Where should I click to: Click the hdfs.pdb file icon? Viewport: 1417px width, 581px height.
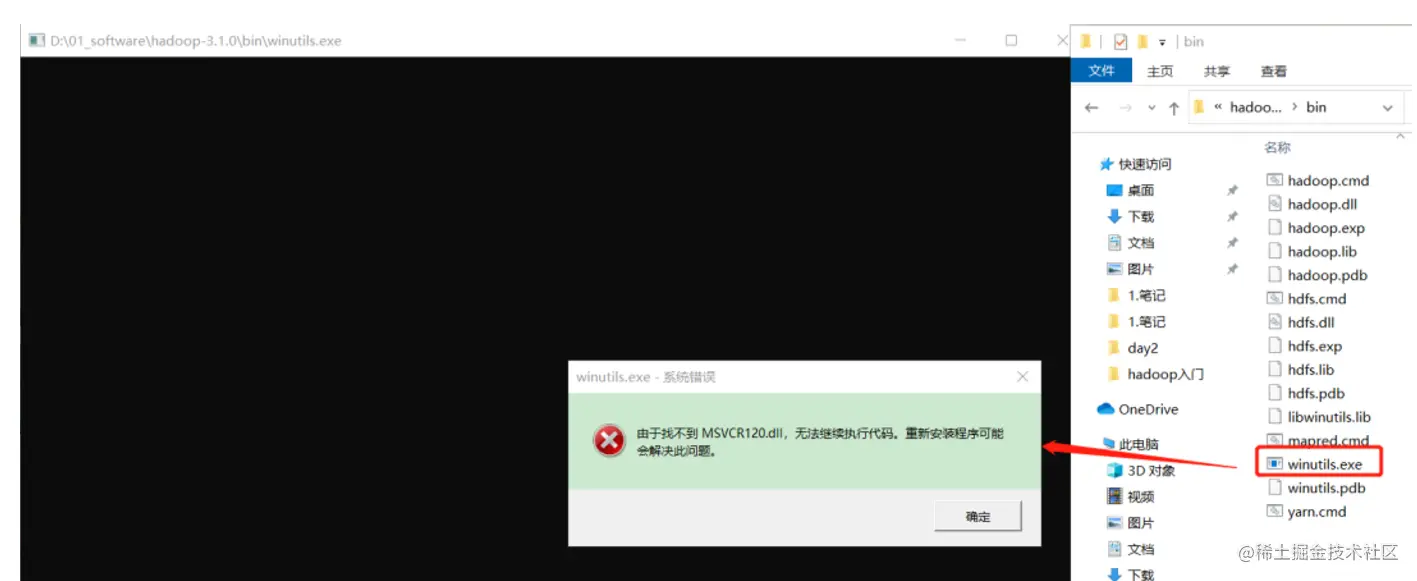click(1274, 393)
